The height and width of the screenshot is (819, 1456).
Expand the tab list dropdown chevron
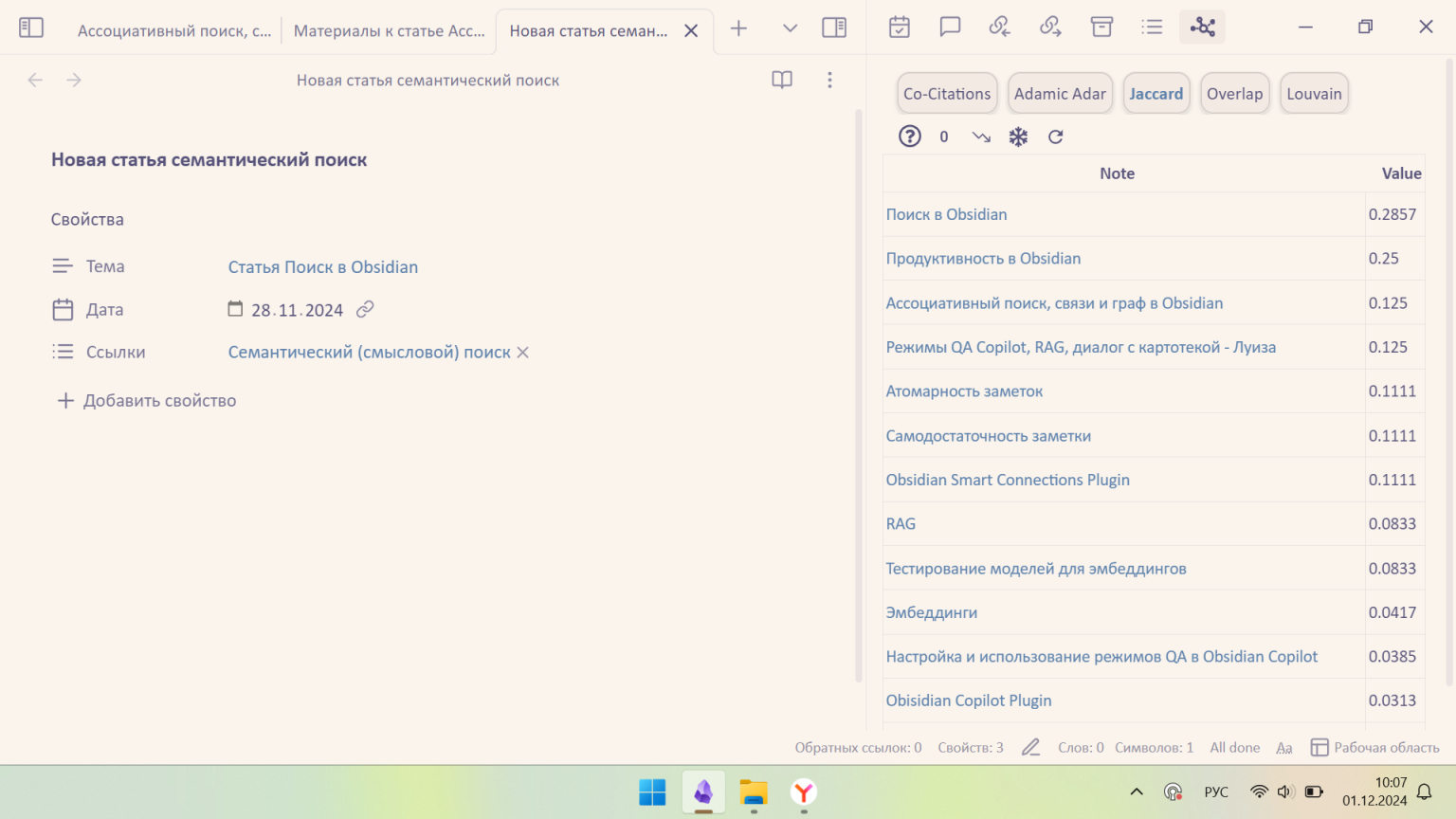(x=790, y=28)
